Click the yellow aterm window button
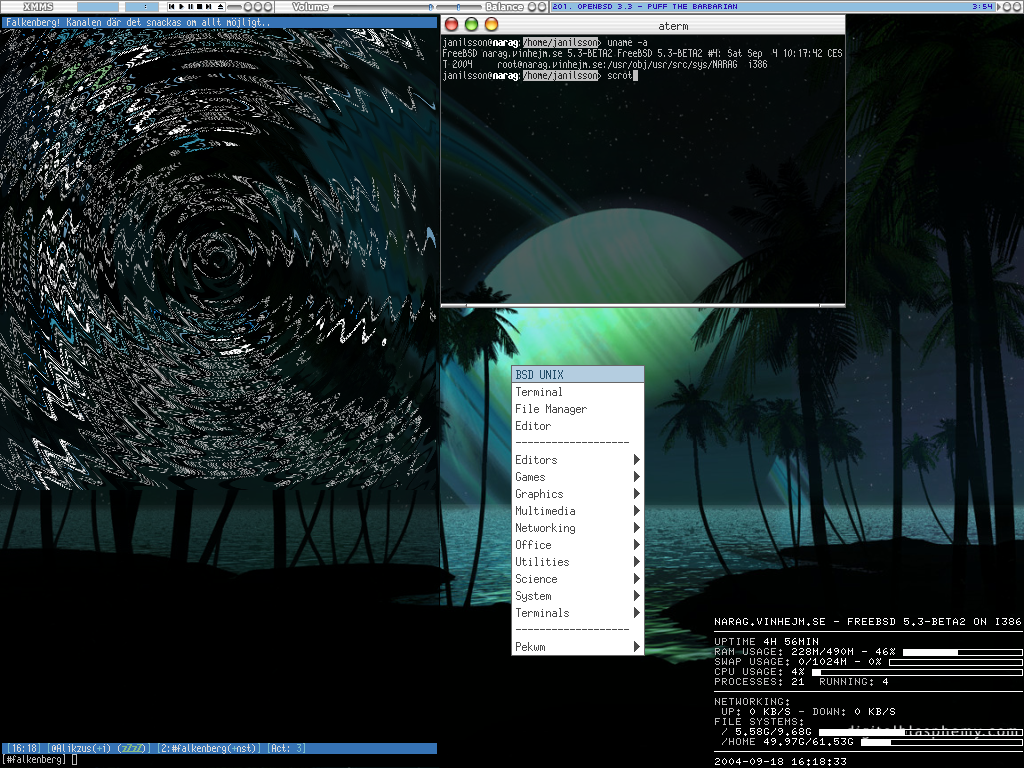Image resolution: width=1024 pixels, height=768 pixels. click(491, 24)
